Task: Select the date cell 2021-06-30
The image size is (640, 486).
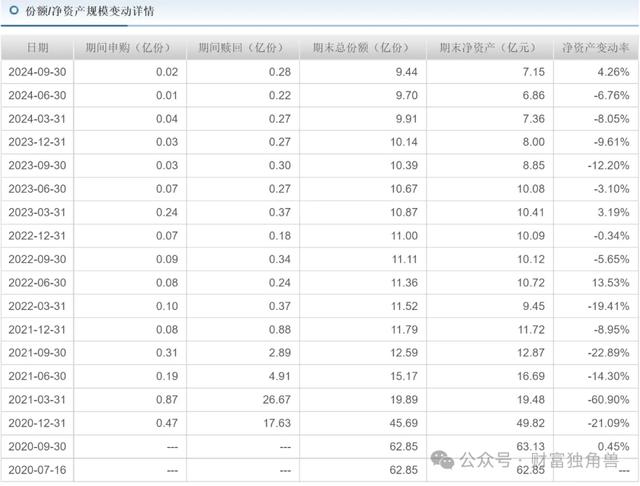Action: coord(37,376)
